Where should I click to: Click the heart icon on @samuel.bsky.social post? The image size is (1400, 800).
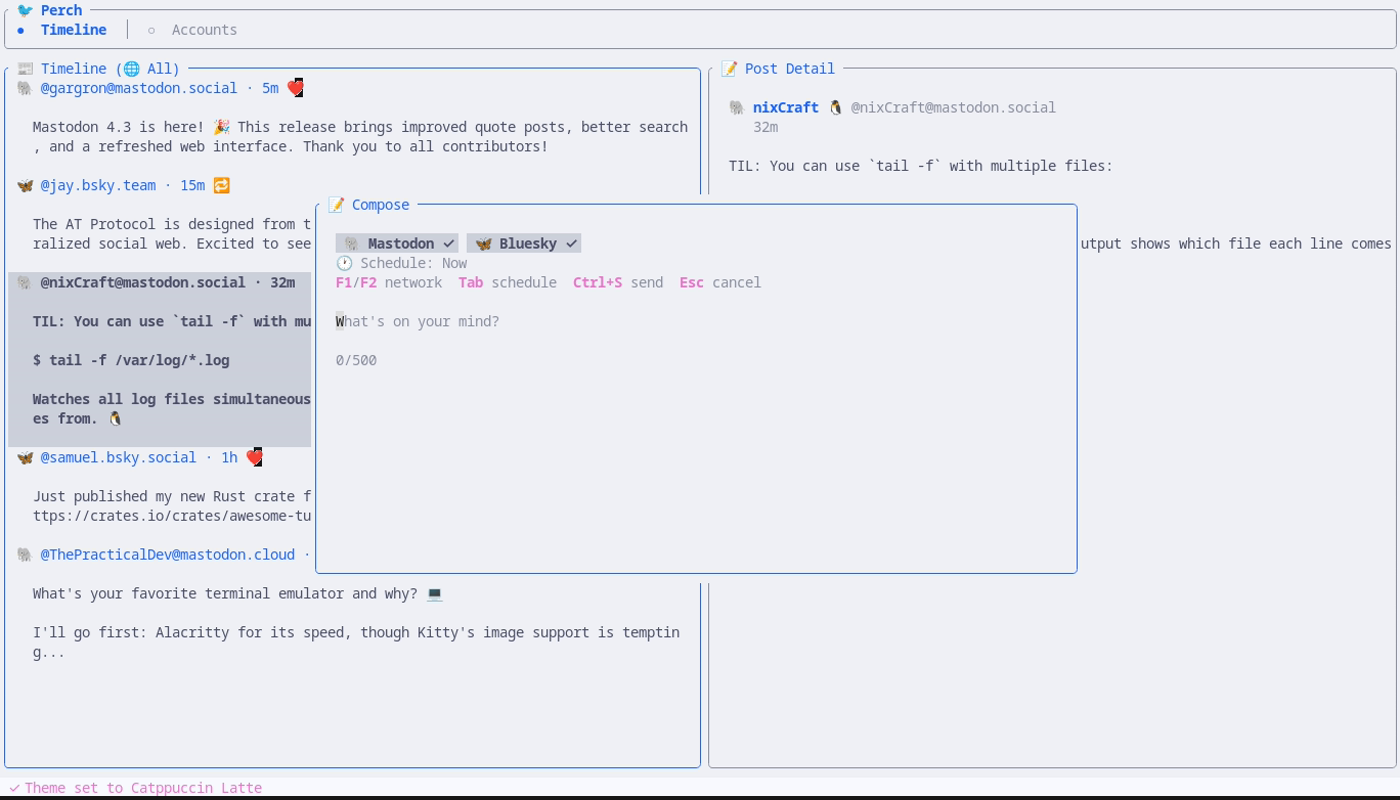click(x=253, y=458)
